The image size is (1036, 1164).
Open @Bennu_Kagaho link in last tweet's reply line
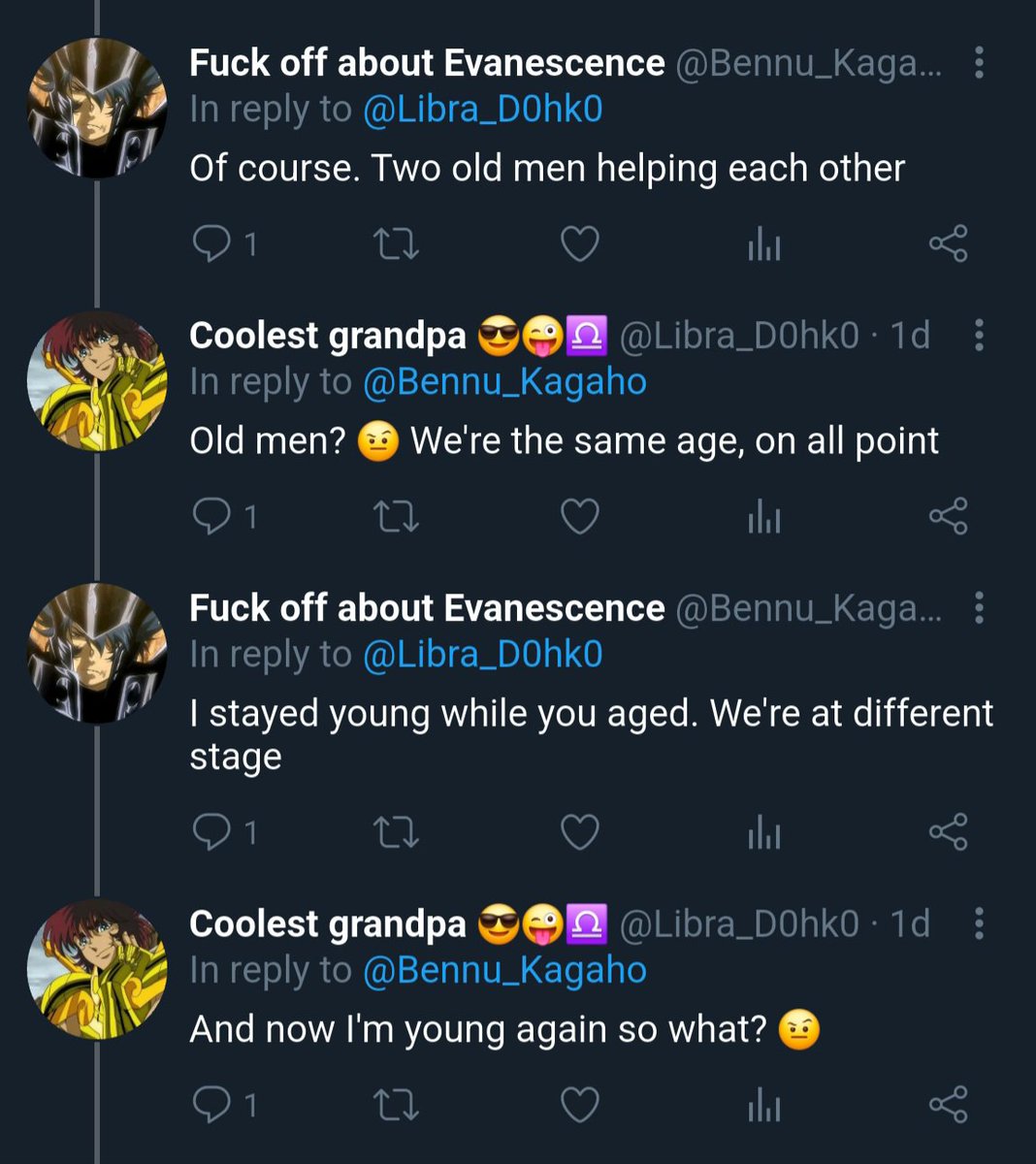click(504, 970)
